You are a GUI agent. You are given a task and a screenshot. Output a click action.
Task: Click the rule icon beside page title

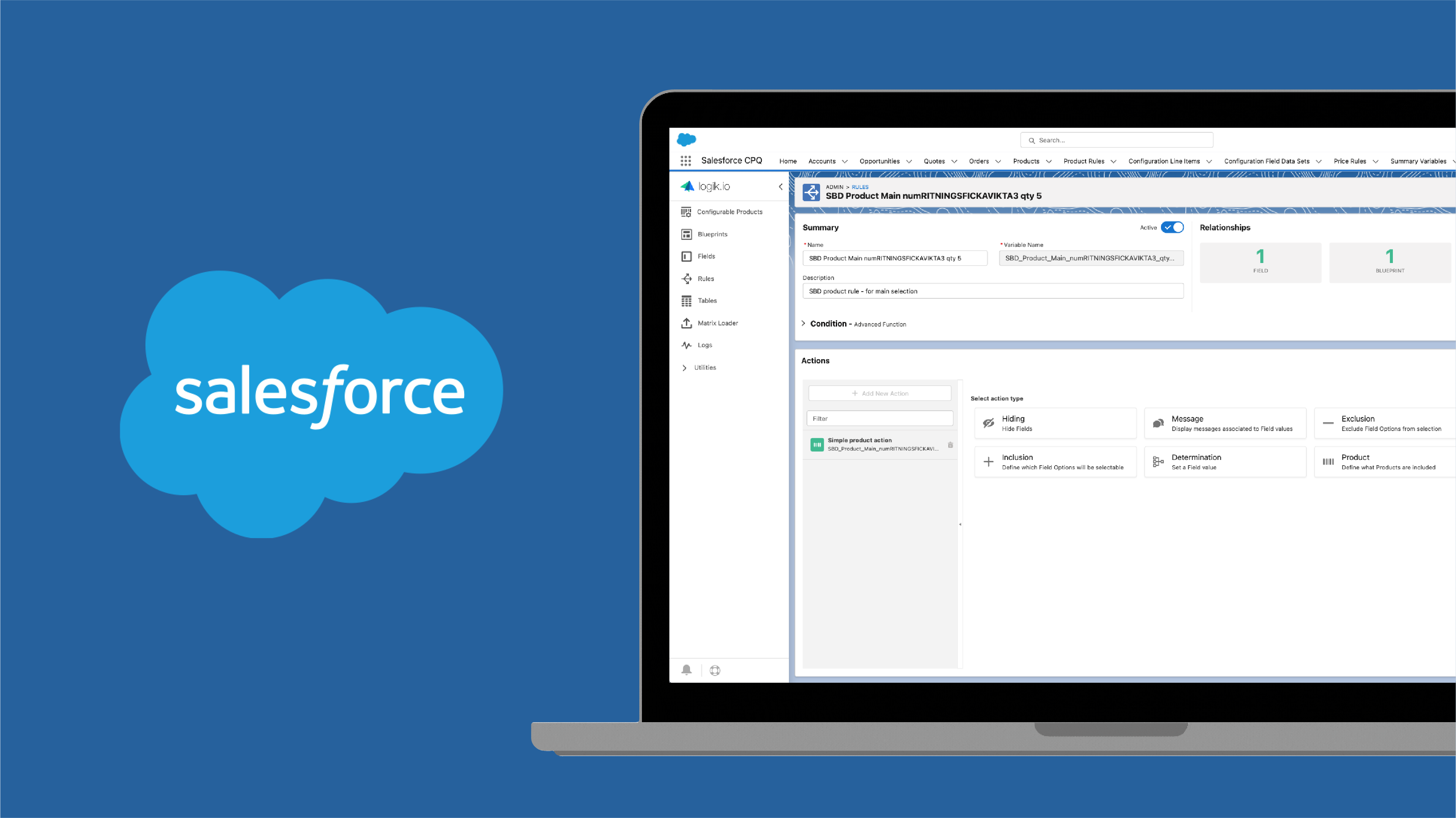pos(811,193)
